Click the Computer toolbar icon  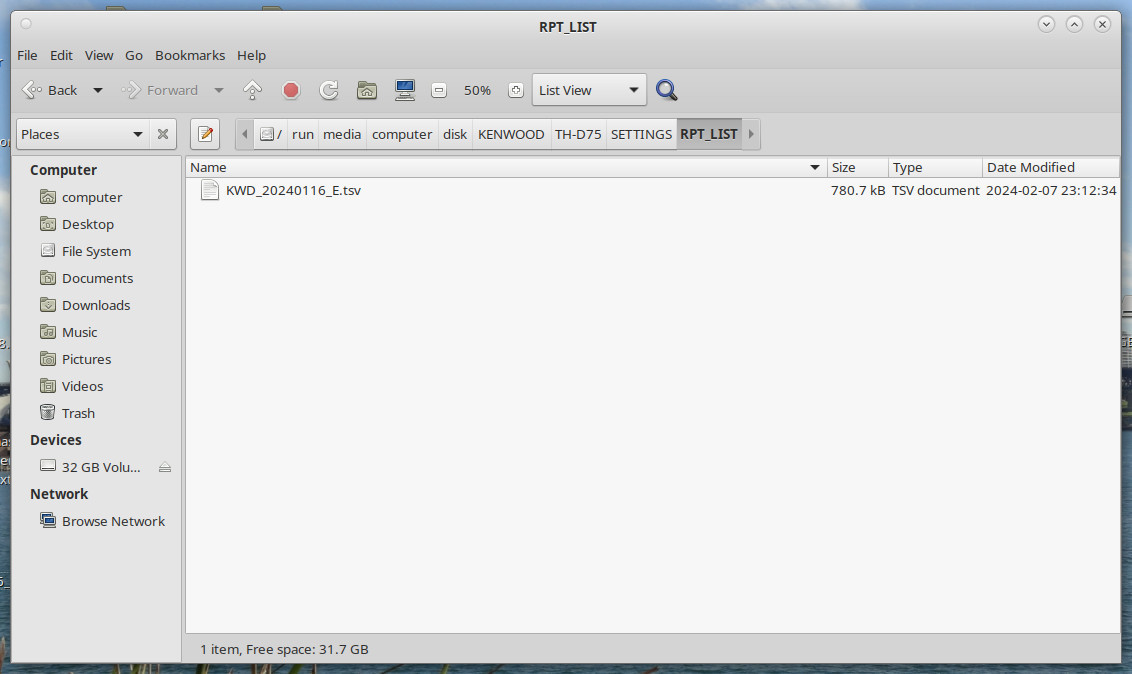pos(405,90)
